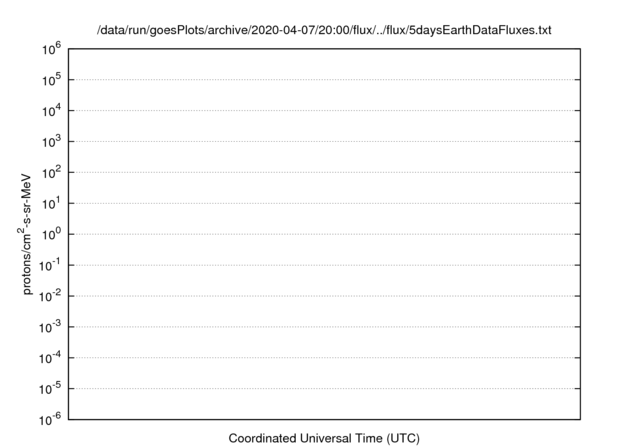This screenshot has height=448, width=640.
Task: Click the empty plot area center
Action: (324, 234)
